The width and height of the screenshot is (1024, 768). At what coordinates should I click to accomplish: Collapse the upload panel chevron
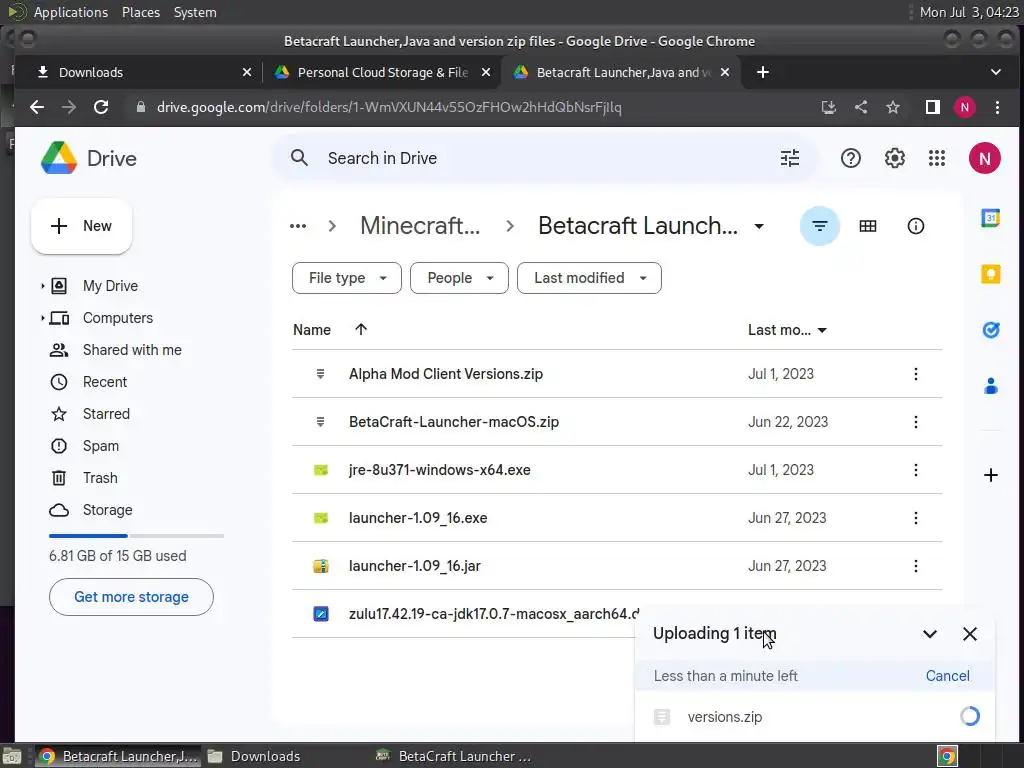pos(929,633)
